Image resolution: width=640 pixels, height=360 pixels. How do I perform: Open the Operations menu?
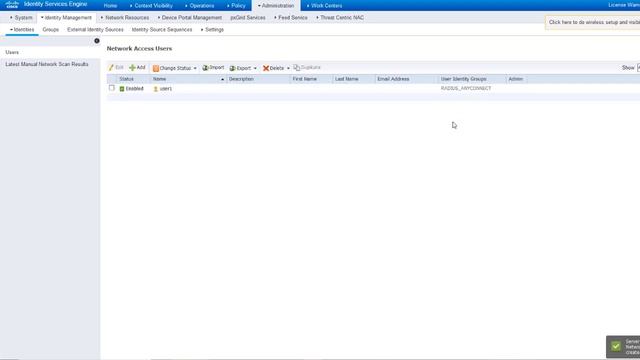pos(200,6)
